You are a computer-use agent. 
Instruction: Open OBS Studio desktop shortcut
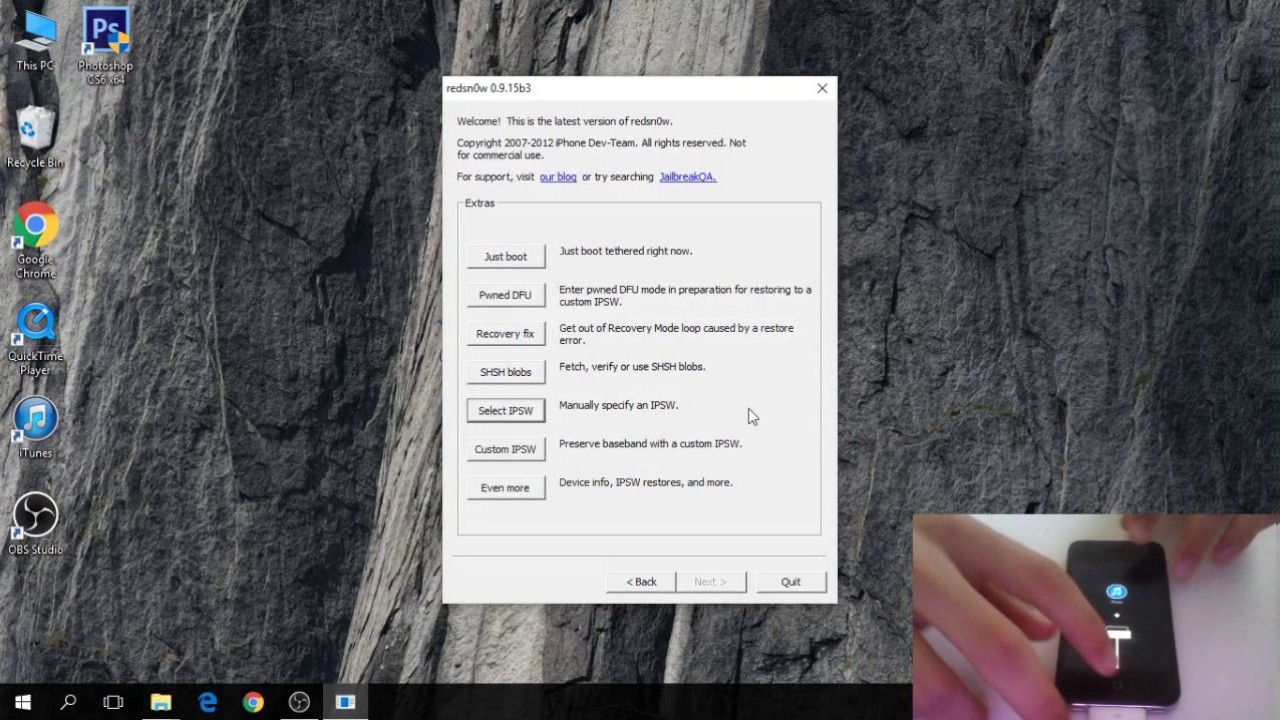(35, 524)
